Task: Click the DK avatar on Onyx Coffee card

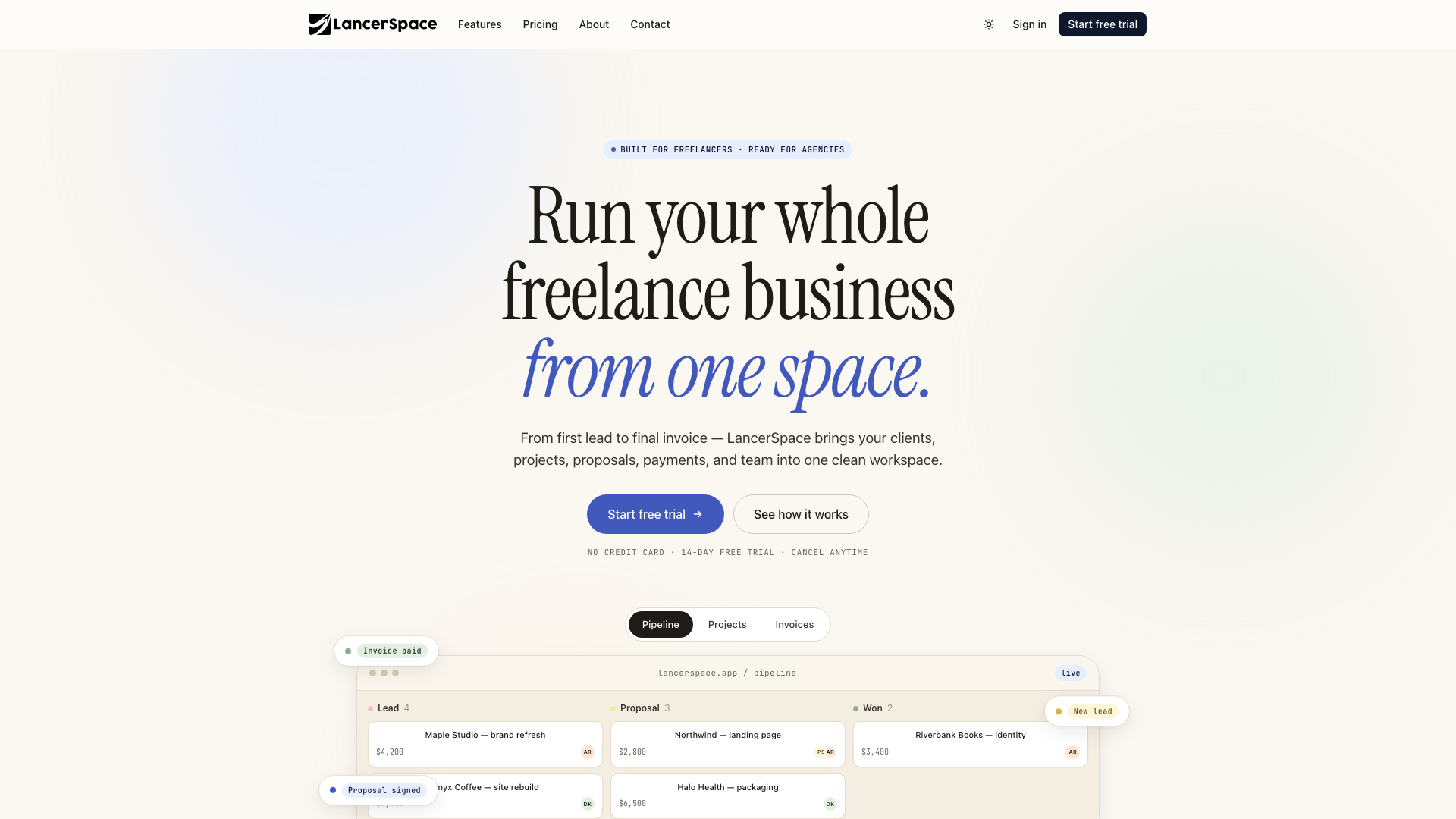Action: [x=588, y=804]
